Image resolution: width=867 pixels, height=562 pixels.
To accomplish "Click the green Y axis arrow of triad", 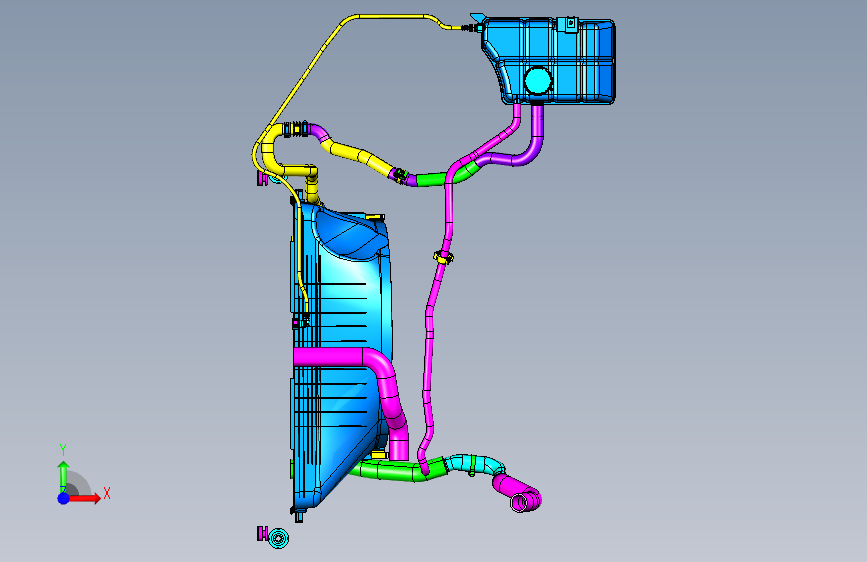I will (64, 476).
